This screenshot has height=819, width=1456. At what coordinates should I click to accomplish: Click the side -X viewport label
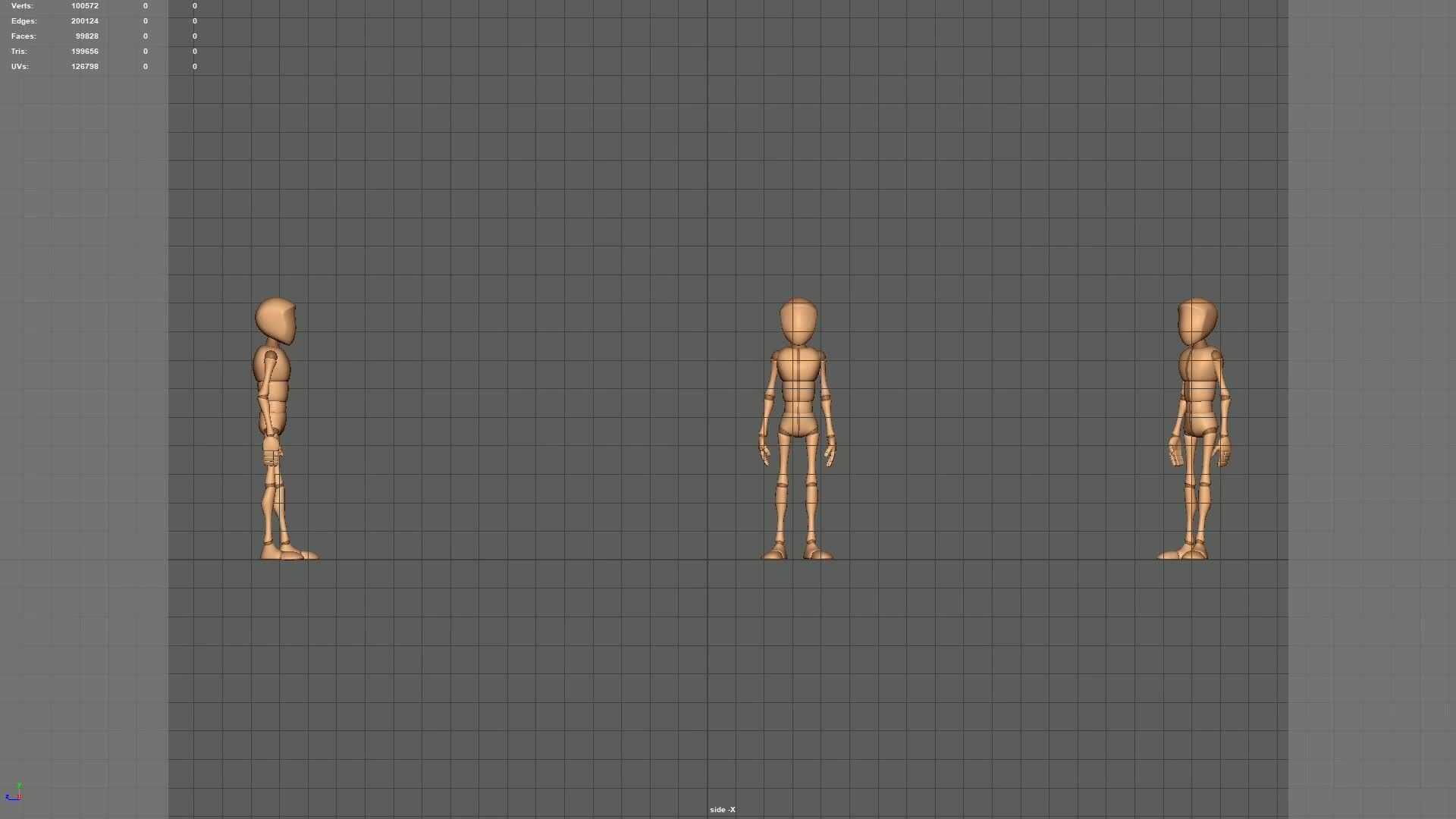[x=722, y=809]
